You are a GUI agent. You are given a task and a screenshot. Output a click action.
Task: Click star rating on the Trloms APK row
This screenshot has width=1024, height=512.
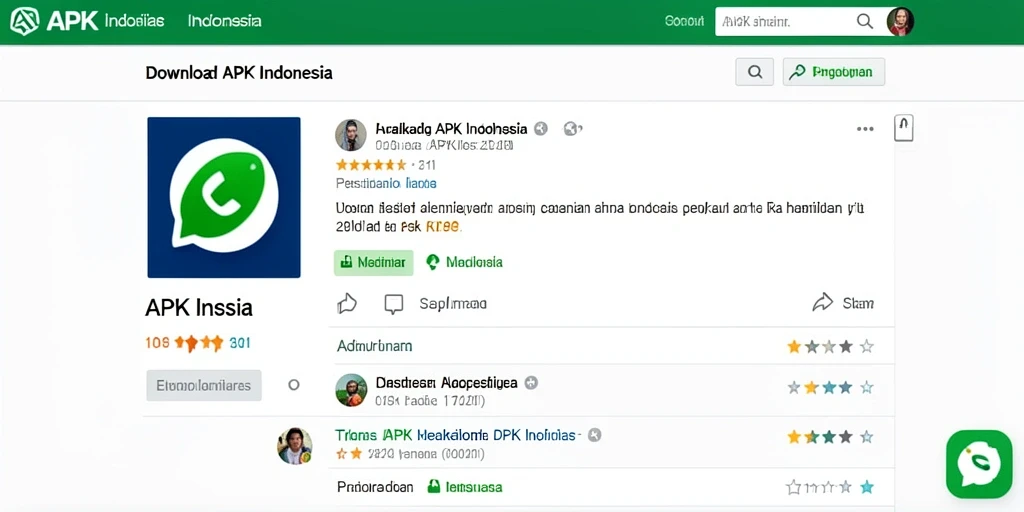click(x=830, y=437)
